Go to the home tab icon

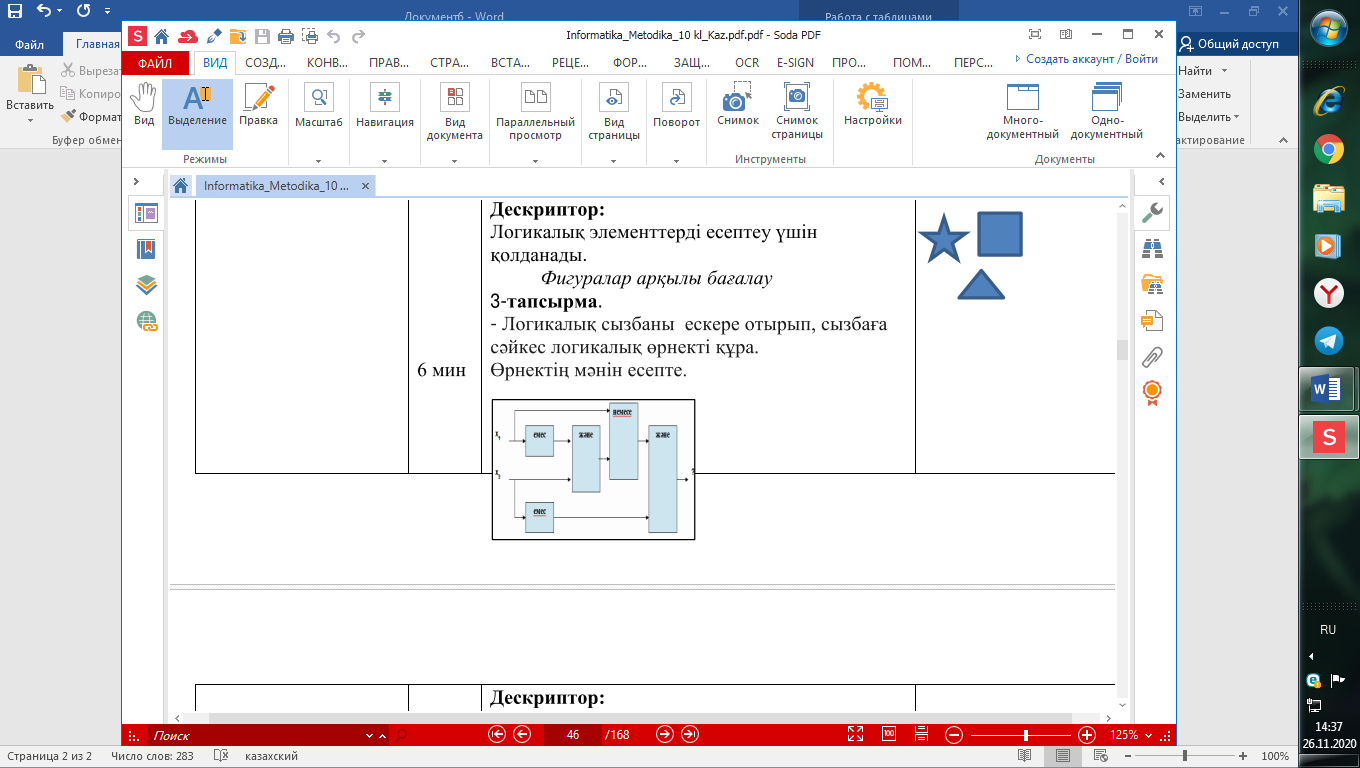[x=181, y=186]
